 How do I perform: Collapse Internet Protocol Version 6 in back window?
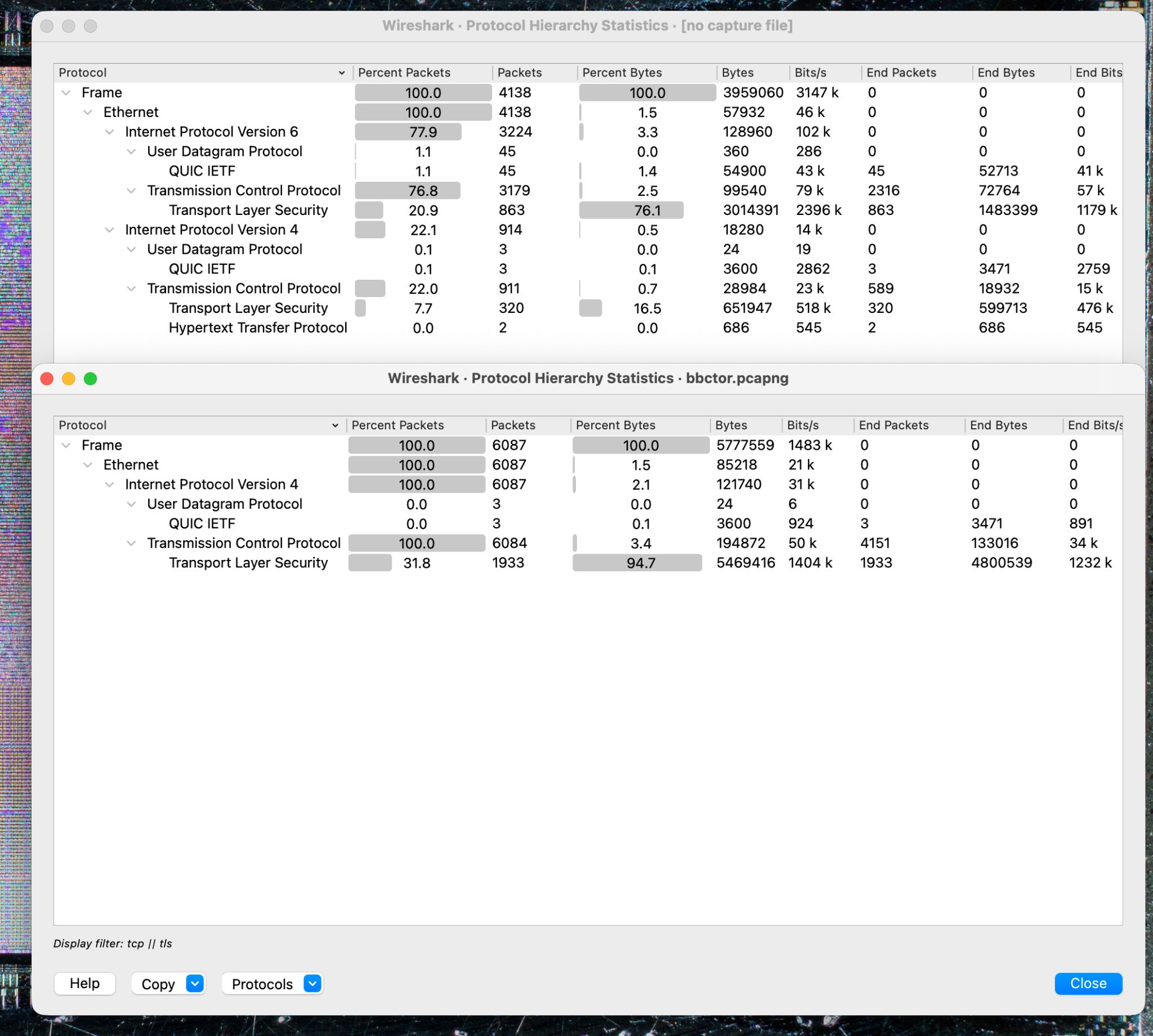pos(109,132)
